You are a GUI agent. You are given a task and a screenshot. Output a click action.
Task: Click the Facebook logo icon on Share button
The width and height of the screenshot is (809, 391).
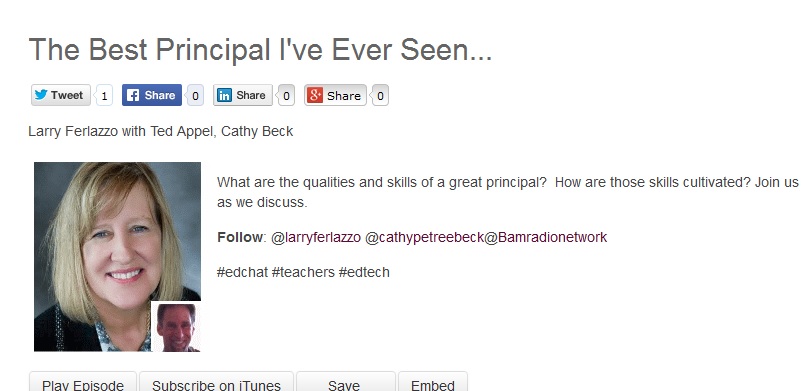point(133,95)
